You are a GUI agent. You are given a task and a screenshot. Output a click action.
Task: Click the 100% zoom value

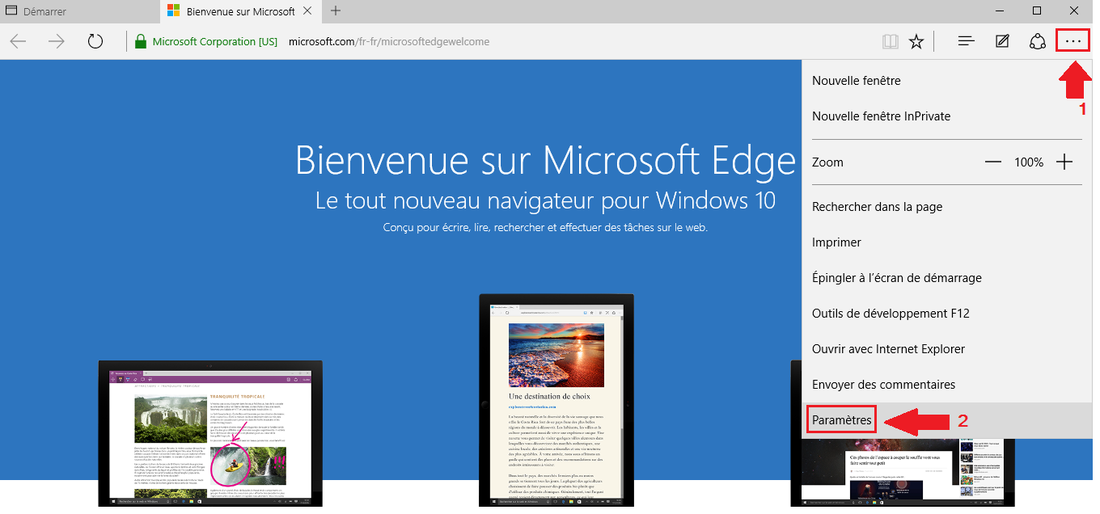tap(1028, 162)
